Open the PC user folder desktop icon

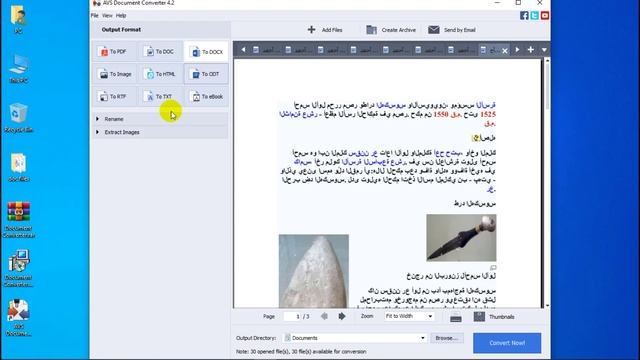[19, 19]
